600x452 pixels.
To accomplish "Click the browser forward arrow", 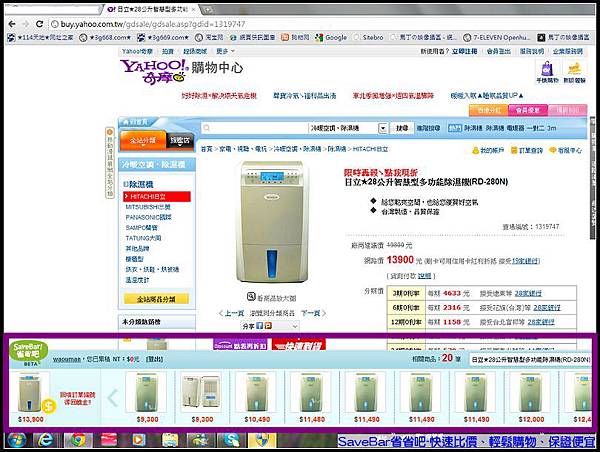I will pos(26,24).
